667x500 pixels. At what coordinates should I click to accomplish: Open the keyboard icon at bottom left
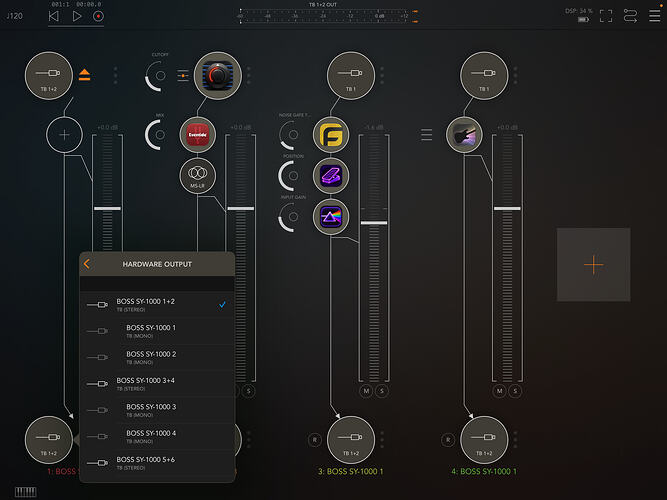pos(26,492)
